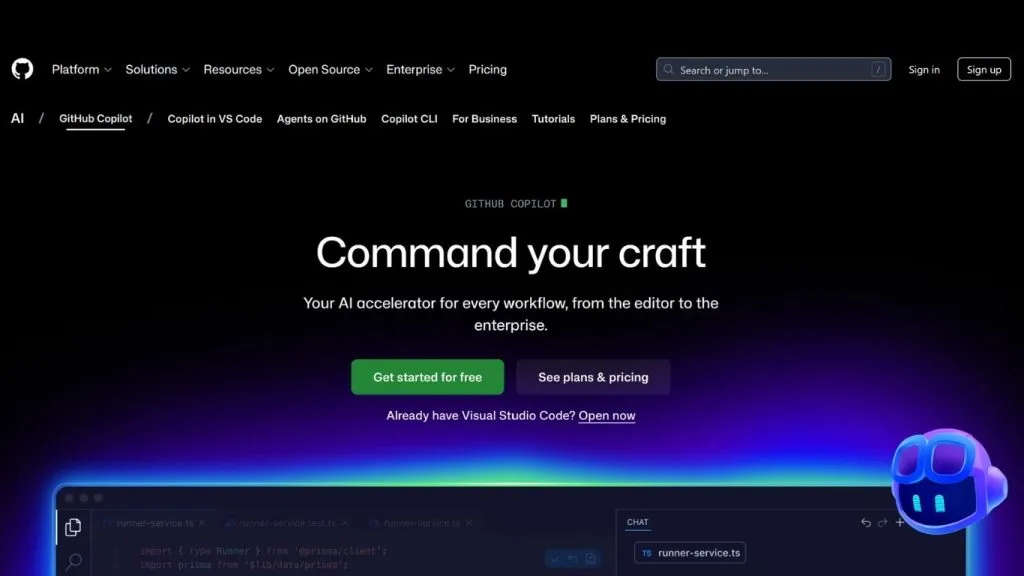This screenshot has height=576, width=1024.
Task: Click the Command your craft heading
Action: pos(511,252)
